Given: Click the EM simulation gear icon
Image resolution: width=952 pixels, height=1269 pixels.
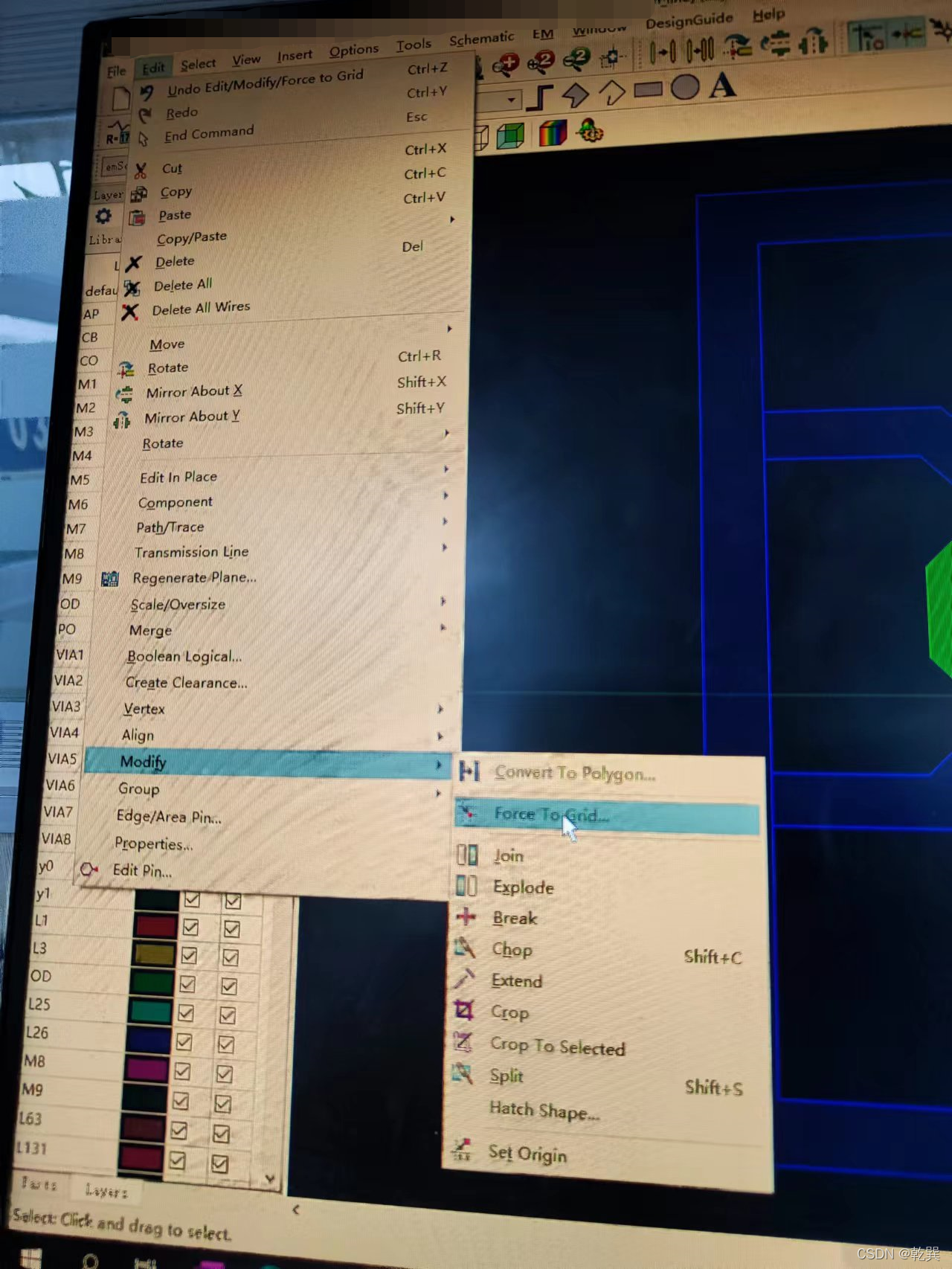Looking at the screenshot, I should [x=591, y=130].
